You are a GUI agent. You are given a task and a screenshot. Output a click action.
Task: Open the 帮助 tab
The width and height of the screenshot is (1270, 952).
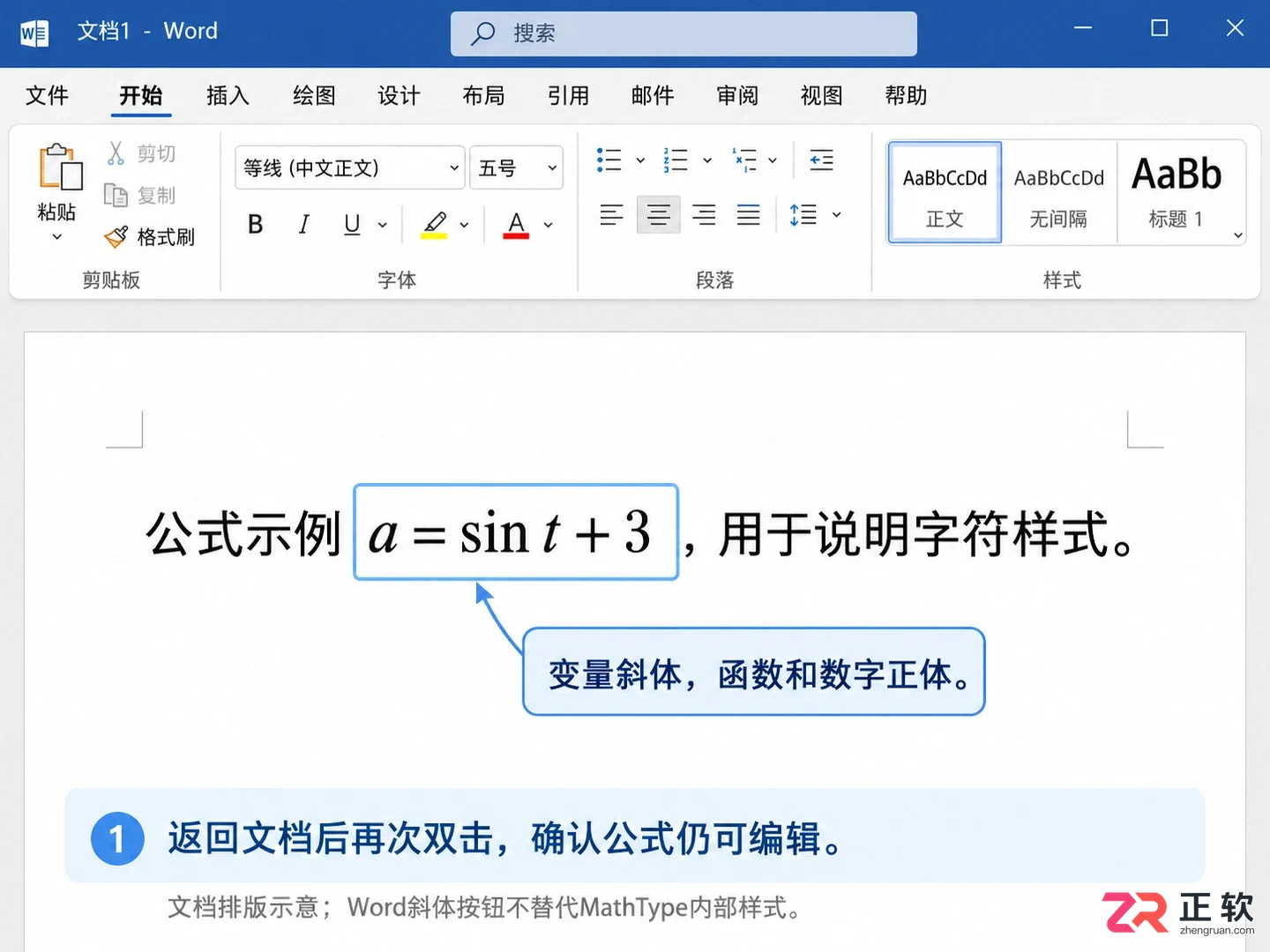pyautogui.click(x=906, y=95)
